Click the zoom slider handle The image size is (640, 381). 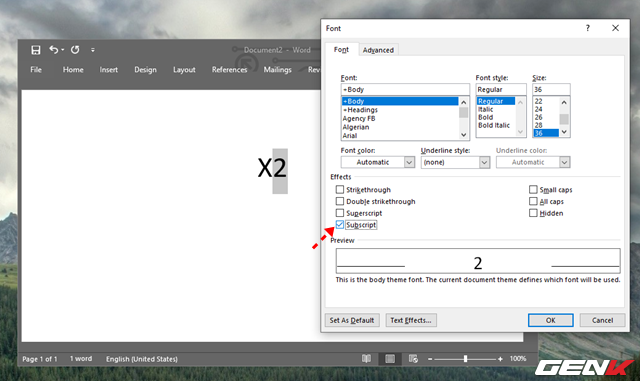coord(465,359)
